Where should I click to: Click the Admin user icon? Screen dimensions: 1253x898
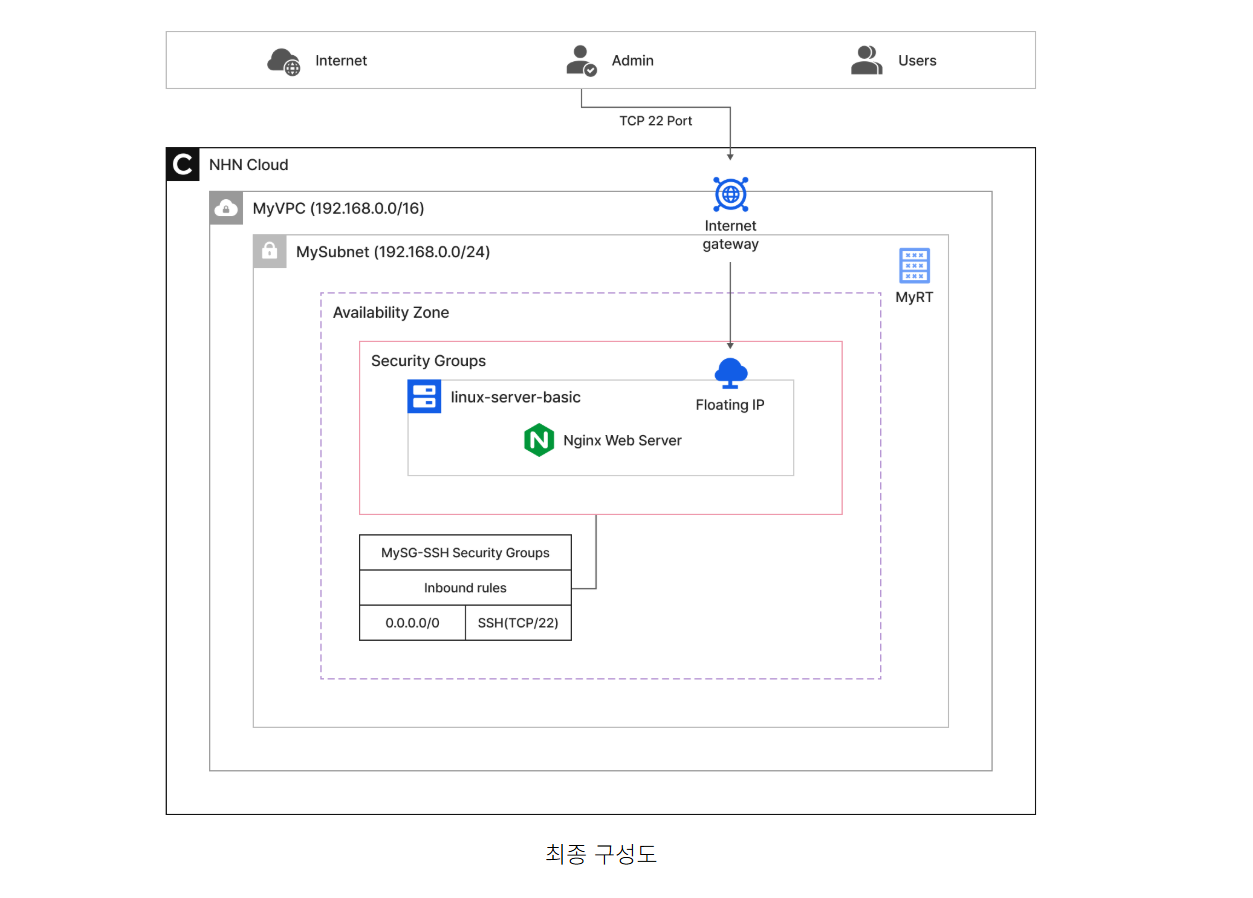pos(581,61)
